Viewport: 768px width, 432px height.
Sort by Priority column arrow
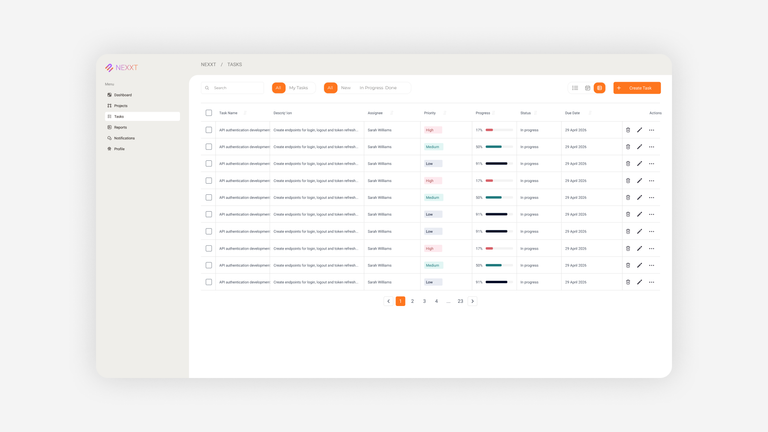click(445, 113)
